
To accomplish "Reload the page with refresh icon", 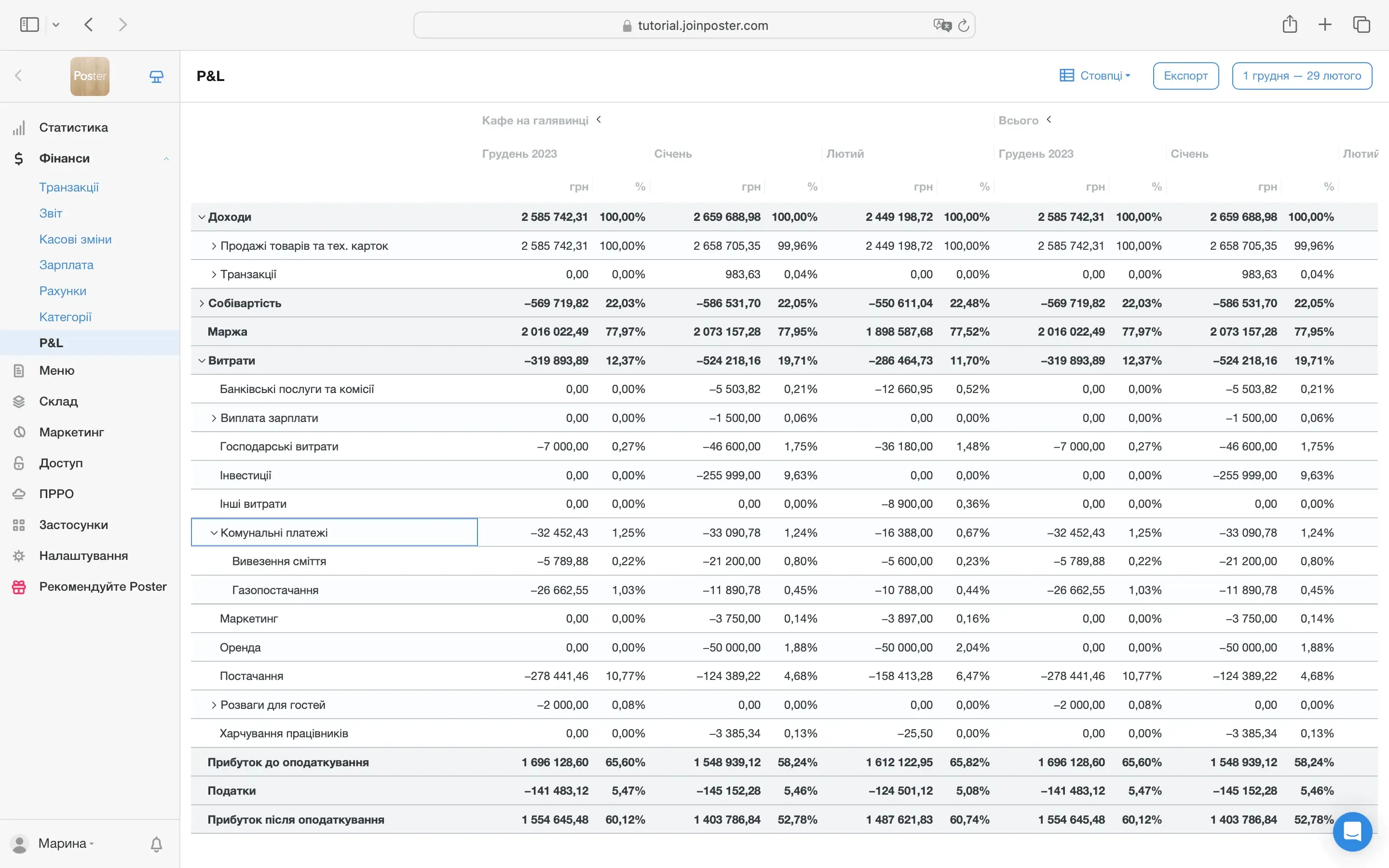I will (964, 25).
